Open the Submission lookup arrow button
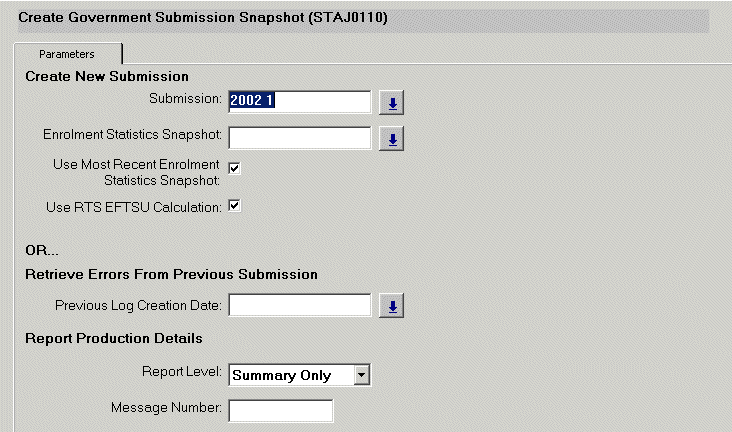This screenshot has width=732, height=432. point(393,102)
